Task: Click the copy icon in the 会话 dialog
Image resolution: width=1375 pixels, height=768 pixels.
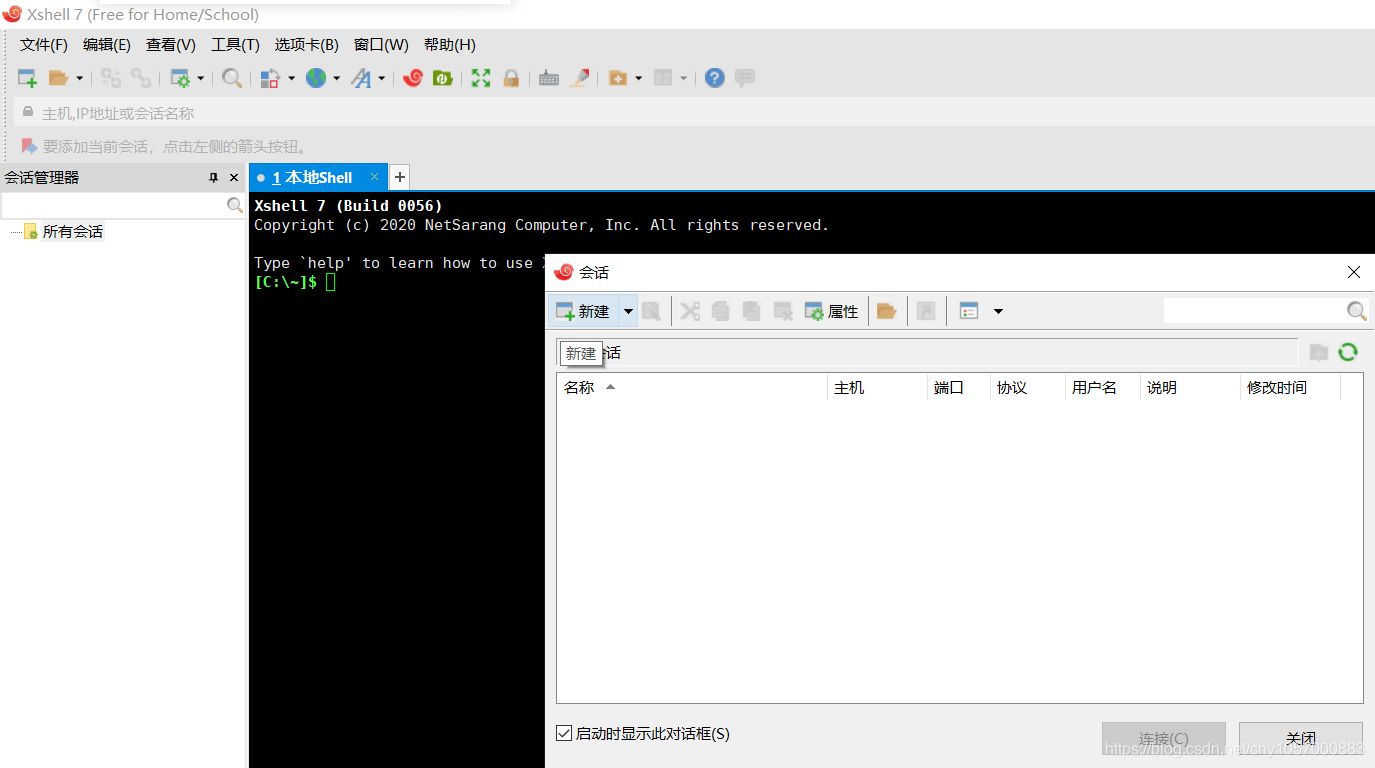Action: click(720, 311)
